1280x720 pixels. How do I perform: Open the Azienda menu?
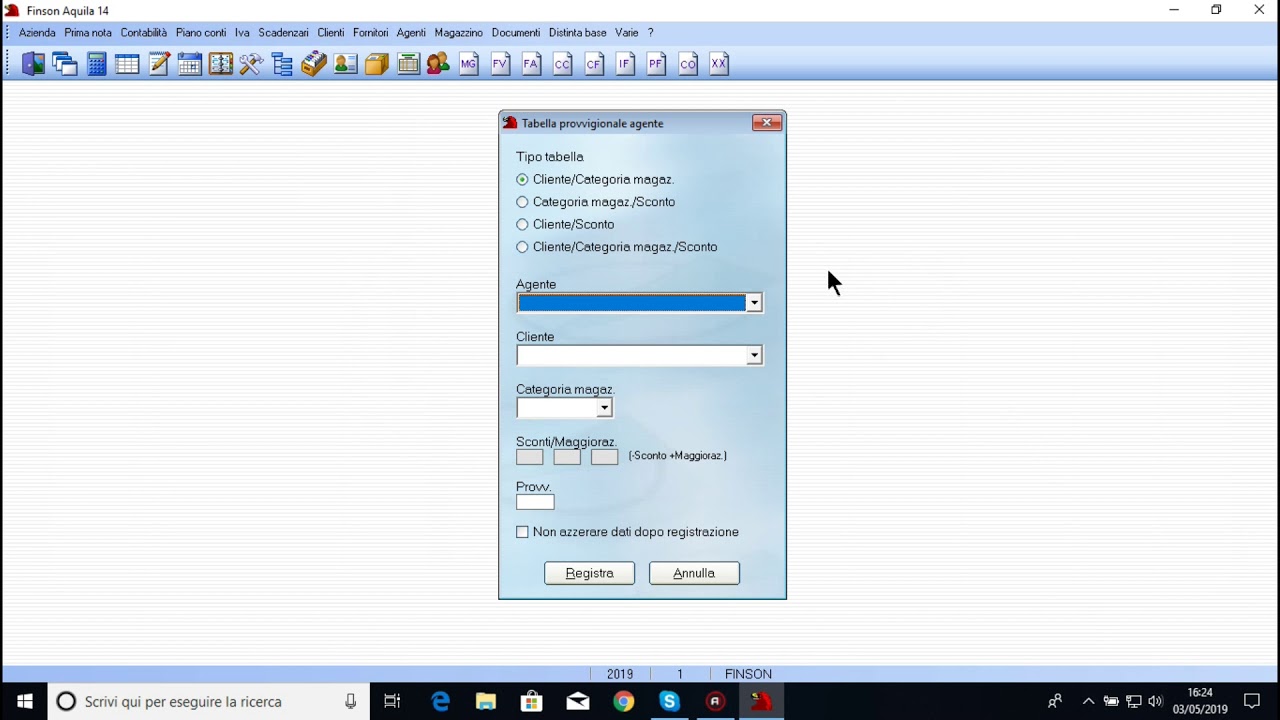point(37,33)
